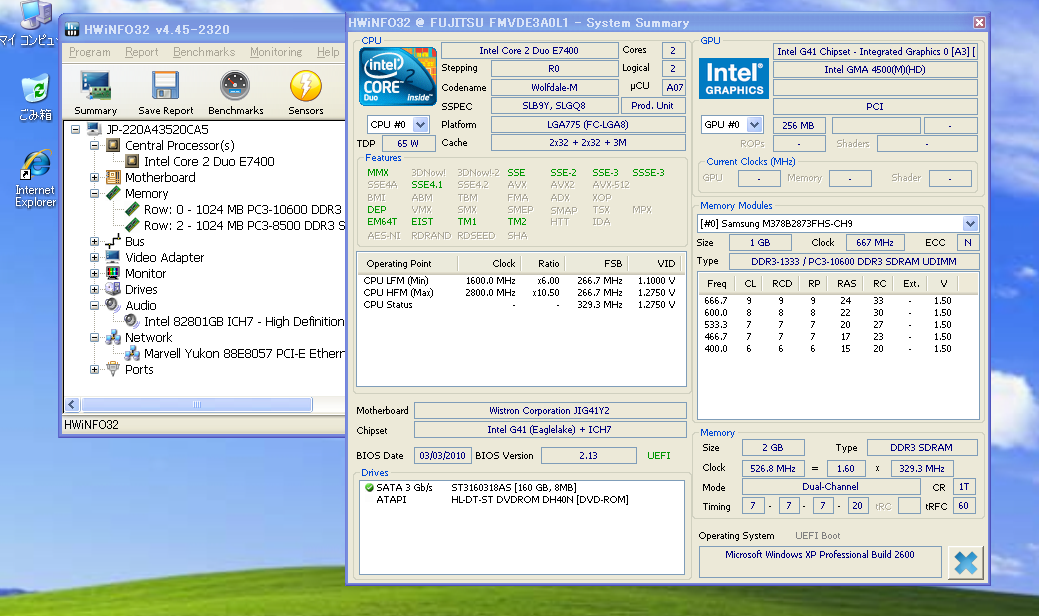Viewport: 1039px width, 616px height.
Task: Open the Program menu
Action: click(90, 52)
